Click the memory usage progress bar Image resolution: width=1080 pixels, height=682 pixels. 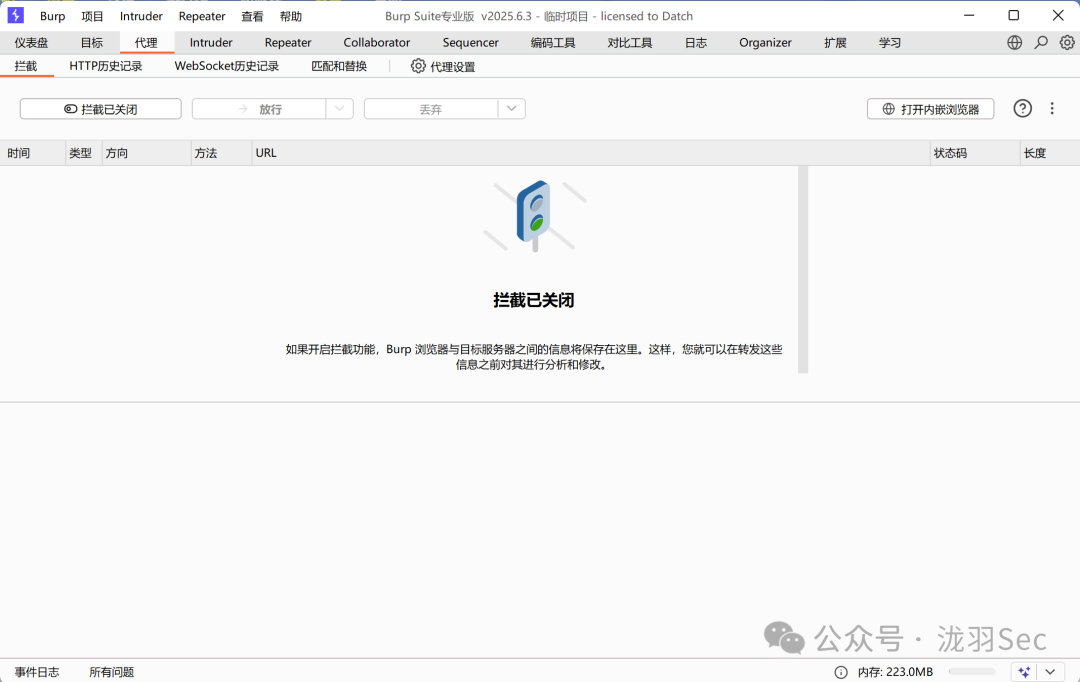tap(971, 672)
